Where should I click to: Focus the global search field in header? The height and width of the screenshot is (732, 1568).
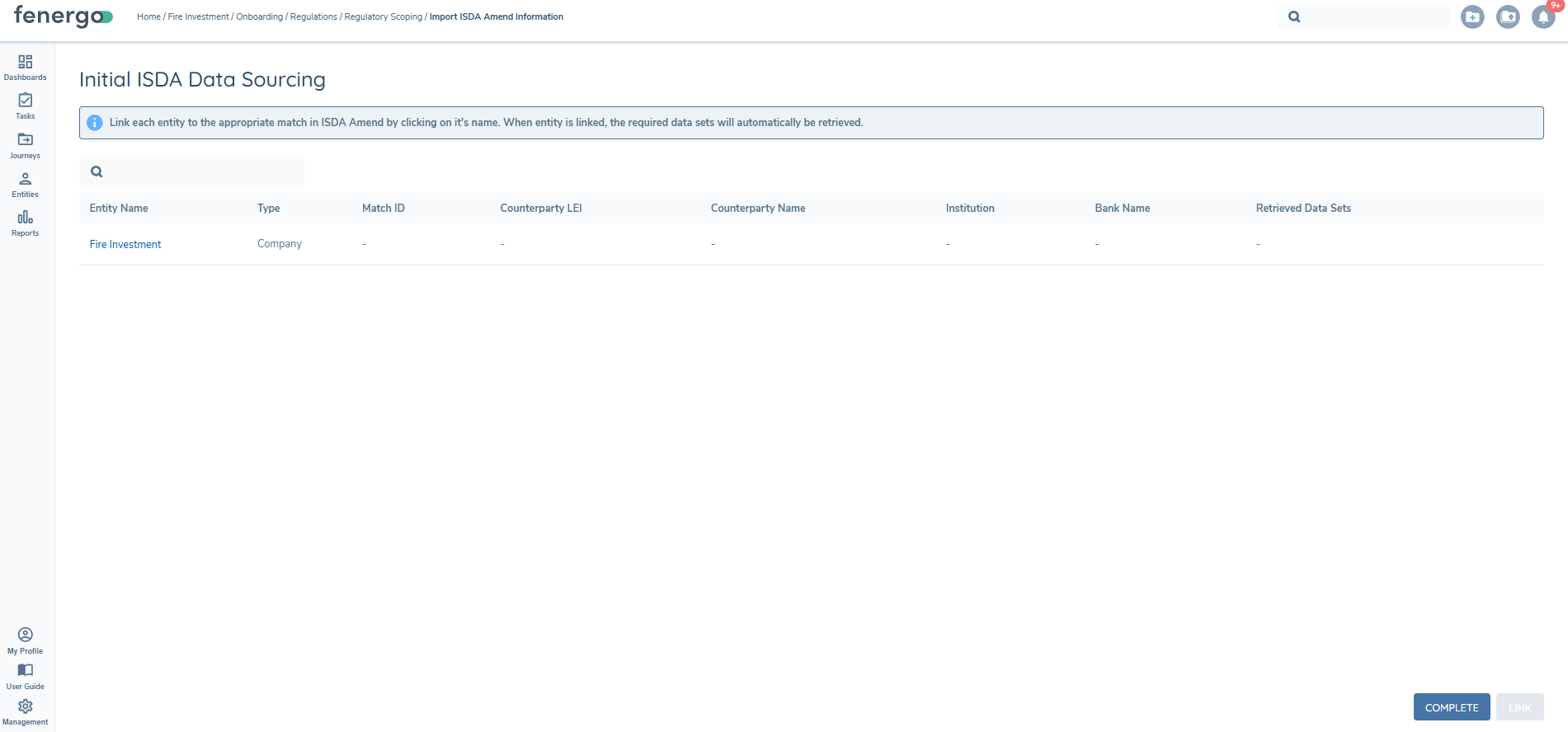pos(1373,16)
